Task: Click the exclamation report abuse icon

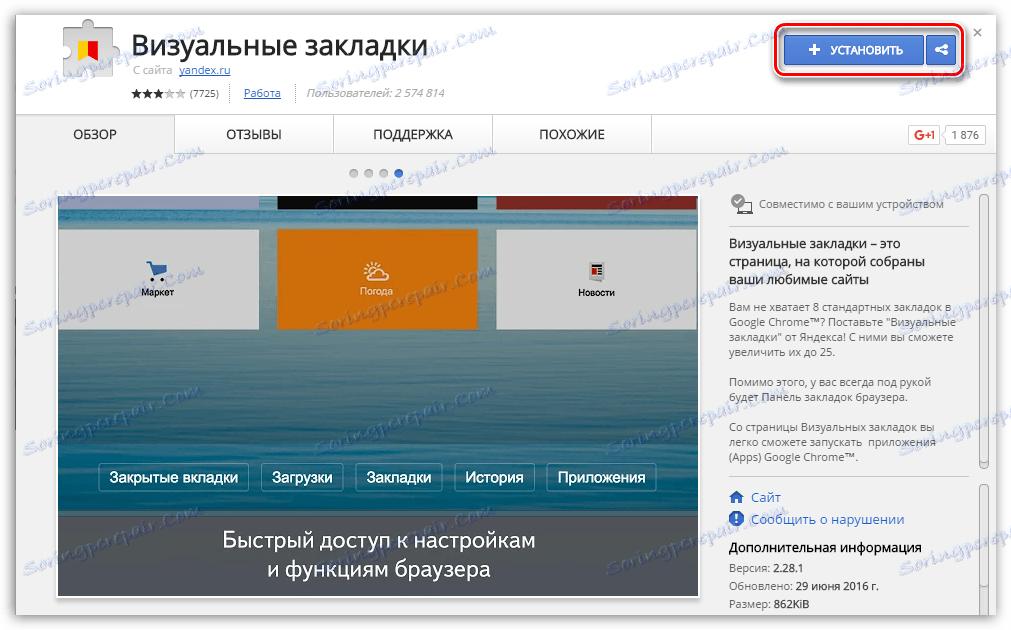Action: [x=736, y=518]
